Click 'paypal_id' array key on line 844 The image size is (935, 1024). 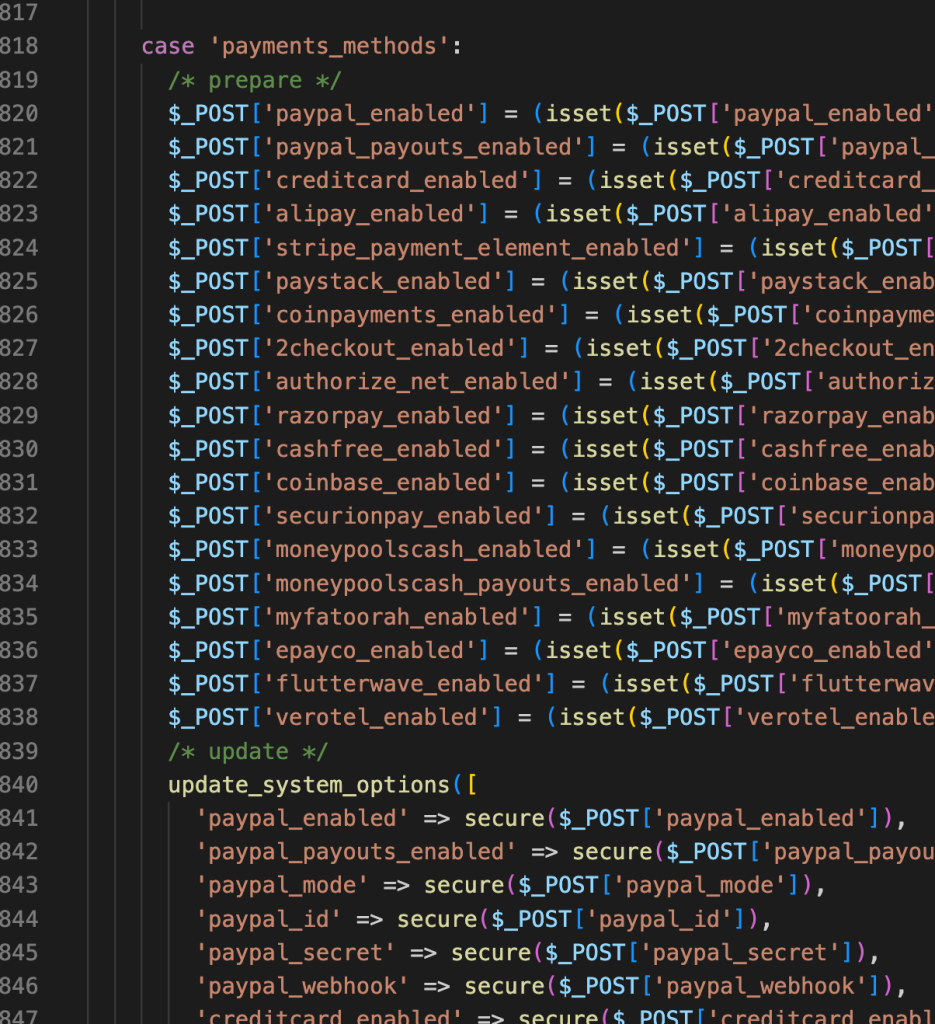[x=269, y=919]
